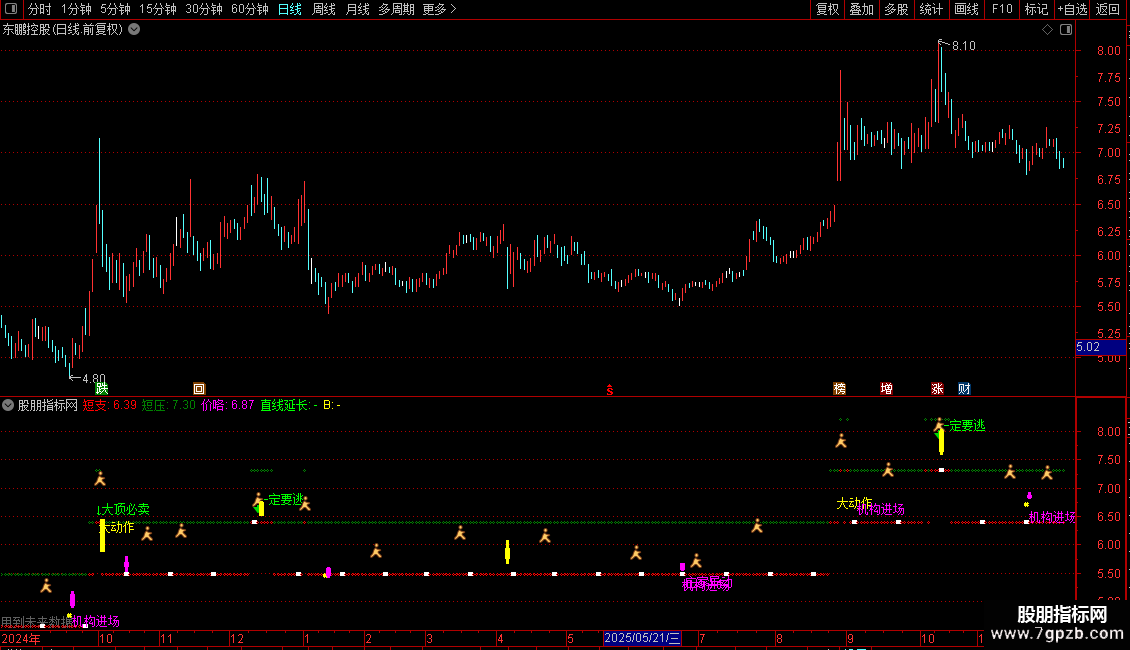Viewport: 1130px width, 650px height.
Task: Click the red 涨 event marker
Action: point(937,389)
